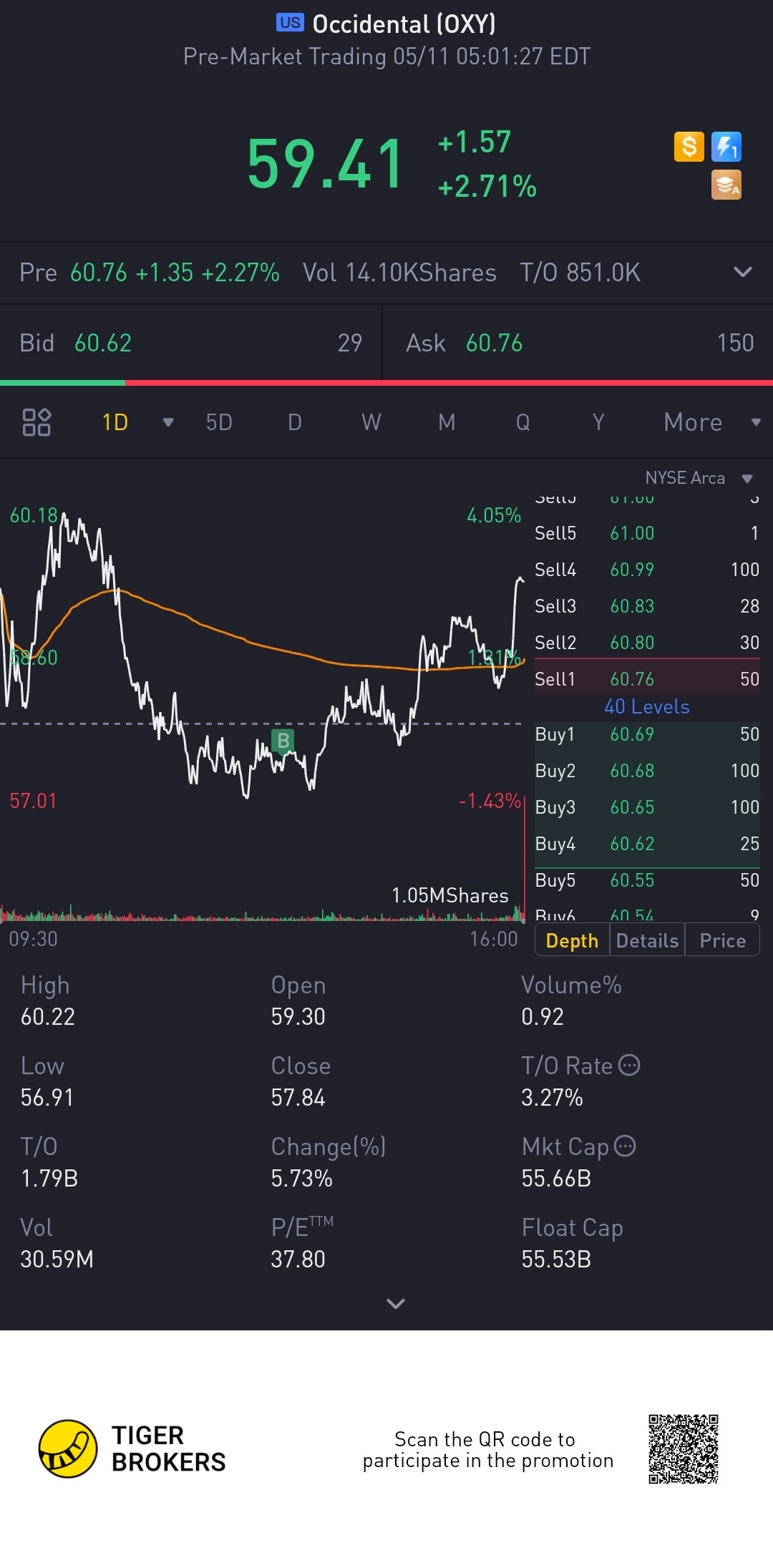This screenshot has height=1568, width=773.
Task: Open T/O Rate info icon
Action: click(629, 1066)
